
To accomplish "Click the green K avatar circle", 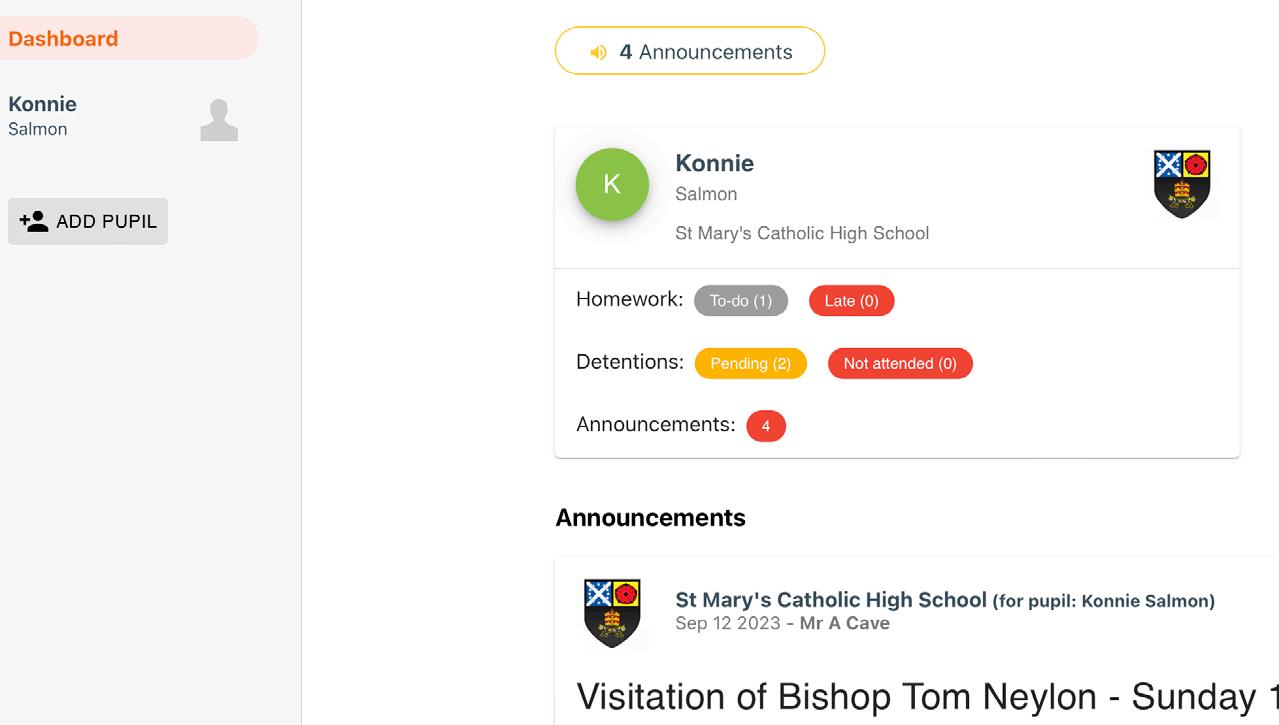I will click(x=612, y=185).
